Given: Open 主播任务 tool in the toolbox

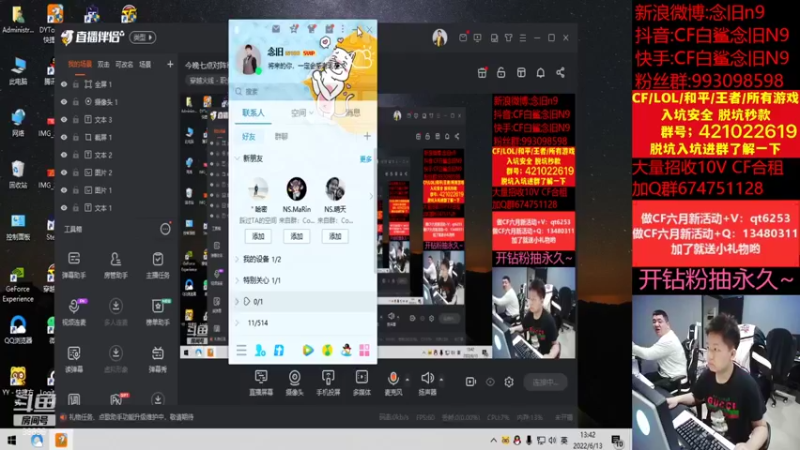Looking at the screenshot, I should [158, 264].
